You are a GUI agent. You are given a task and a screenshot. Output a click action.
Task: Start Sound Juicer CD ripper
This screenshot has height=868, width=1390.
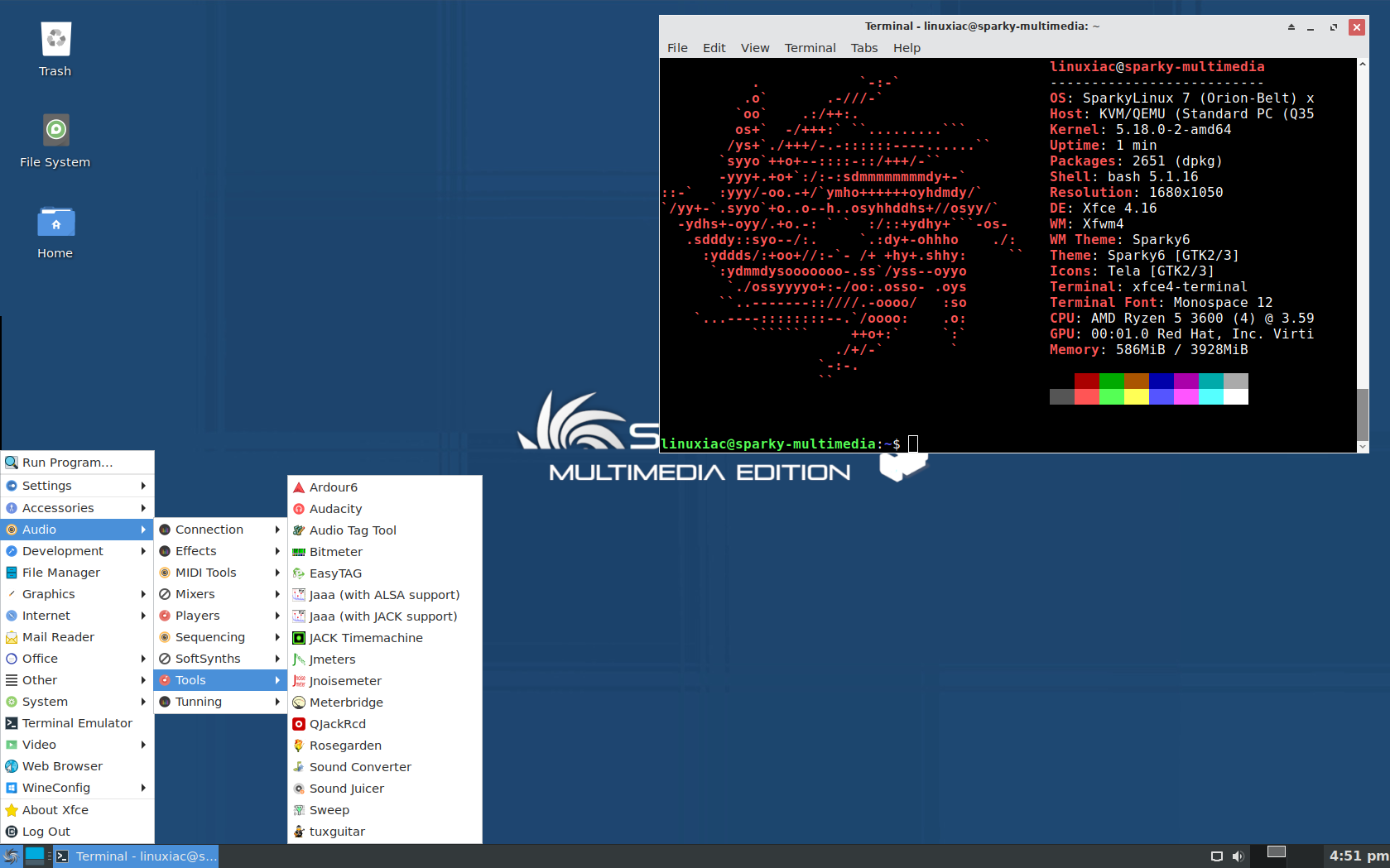(385, 789)
